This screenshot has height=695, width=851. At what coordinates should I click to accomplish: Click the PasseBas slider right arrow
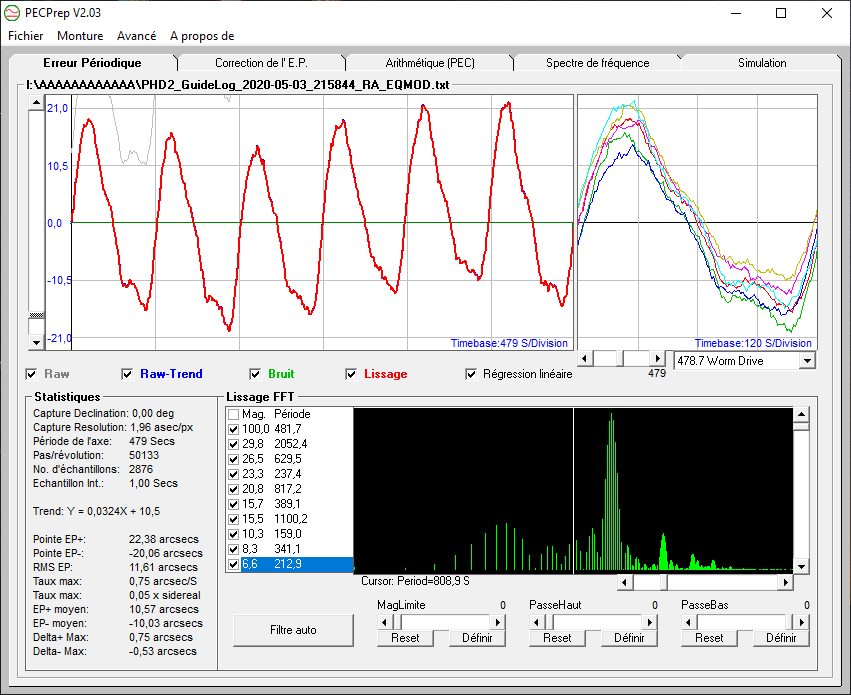[802, 621]
